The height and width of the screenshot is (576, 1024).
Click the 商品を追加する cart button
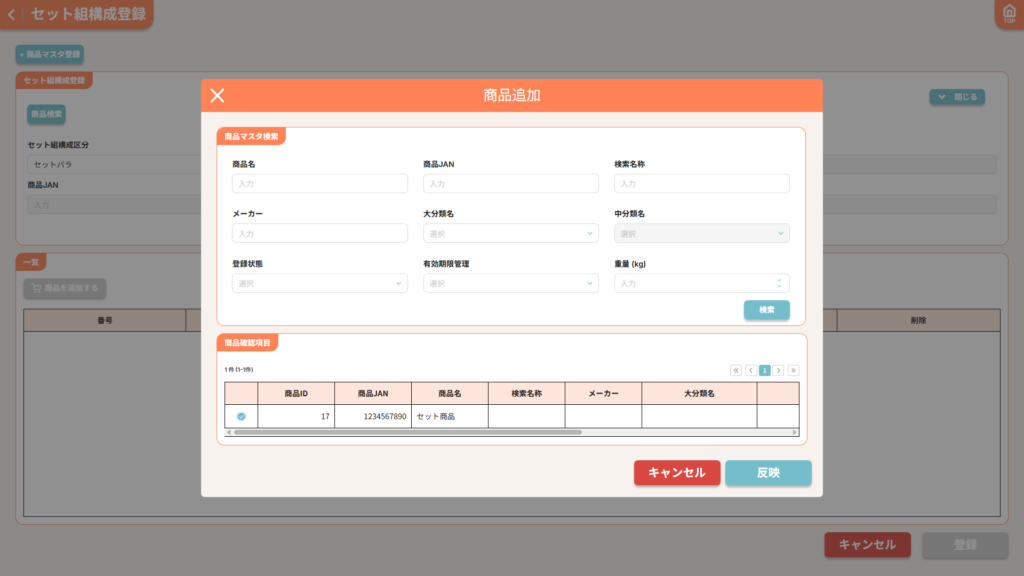click(x=65, y=288)
